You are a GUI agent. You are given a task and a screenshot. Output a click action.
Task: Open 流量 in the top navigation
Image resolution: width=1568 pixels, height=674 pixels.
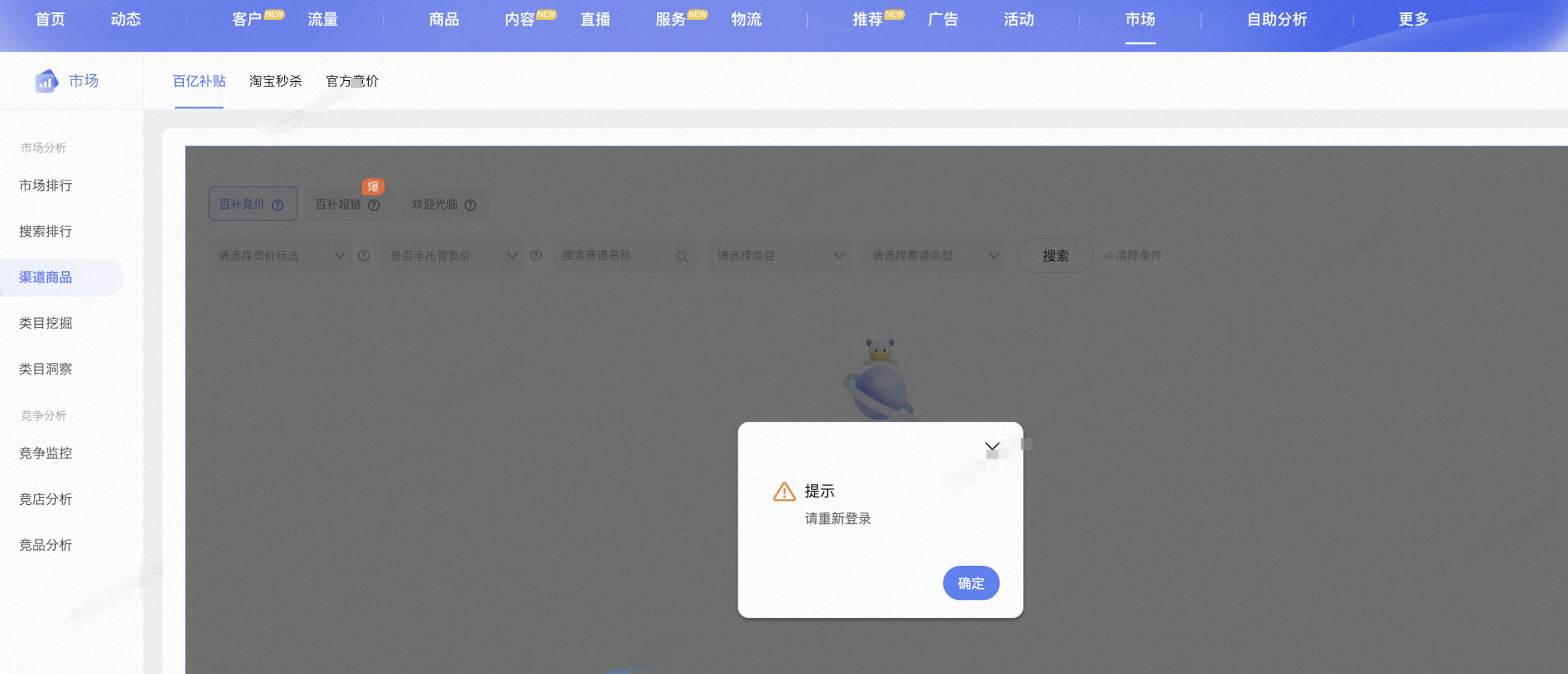(x=323, y=20)
